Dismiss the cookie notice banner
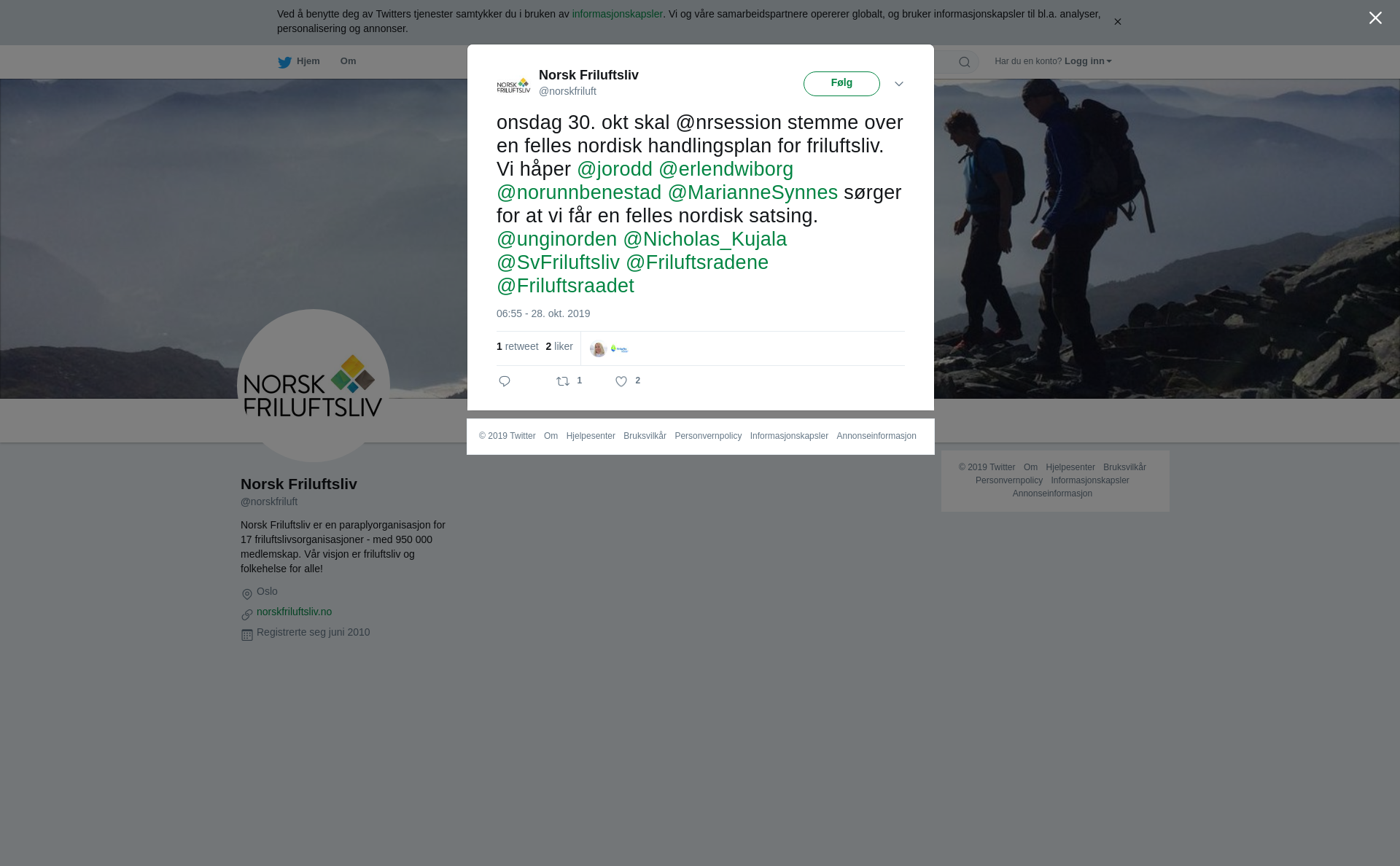 [1117, 22]
